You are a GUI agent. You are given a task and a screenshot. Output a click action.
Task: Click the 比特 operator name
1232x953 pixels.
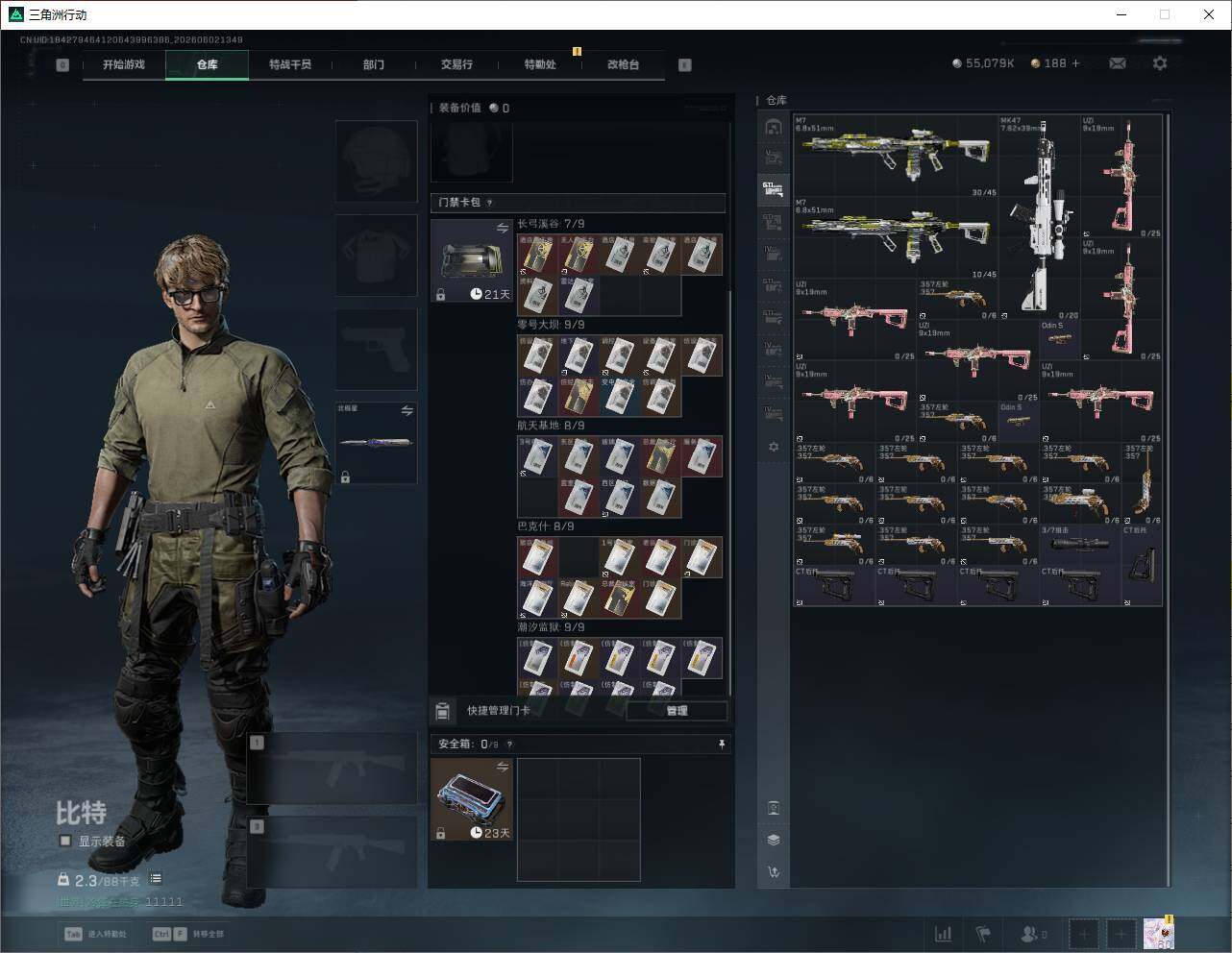click(81, 813)
